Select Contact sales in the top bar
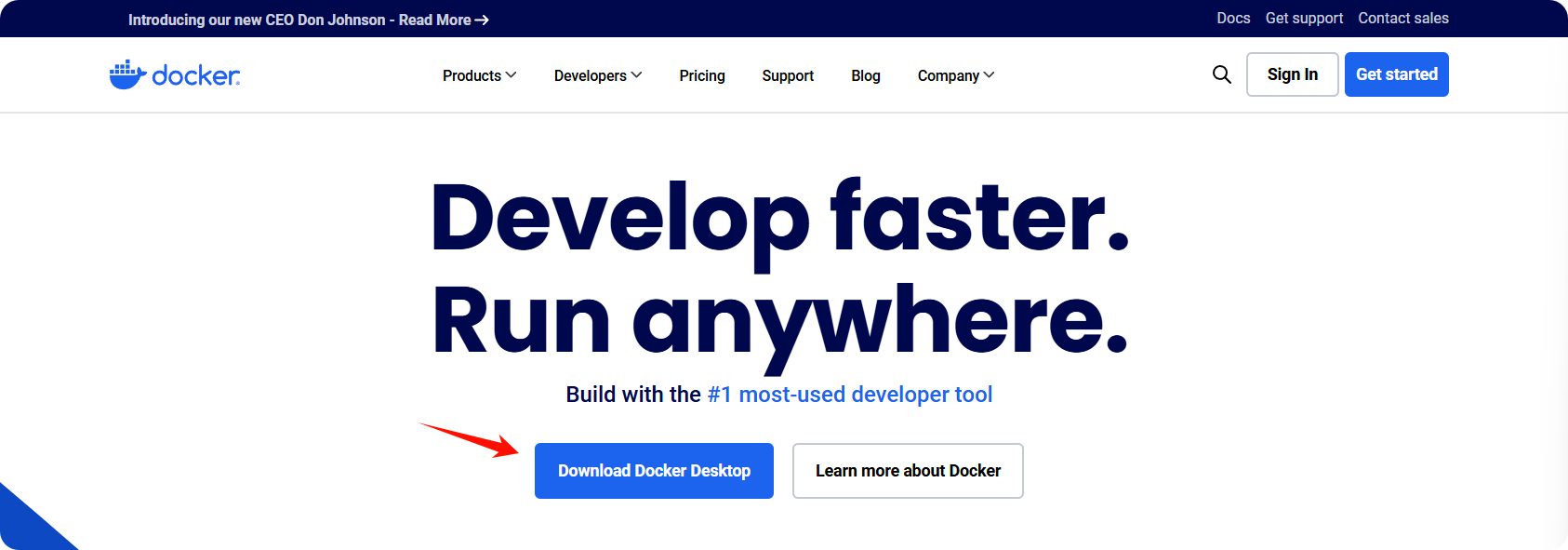 pos(1402,19)
